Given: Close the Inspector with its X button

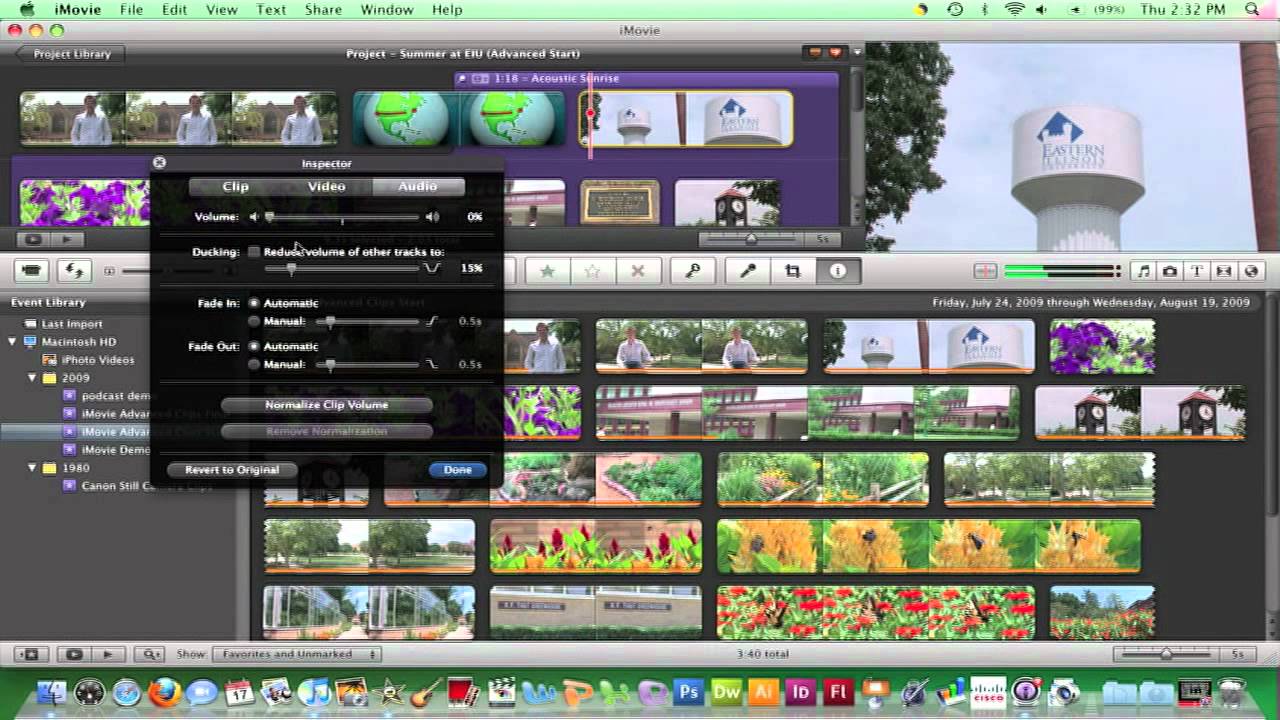Looking at the screenshot, I should pyautogui.click(x=159, y=162).
